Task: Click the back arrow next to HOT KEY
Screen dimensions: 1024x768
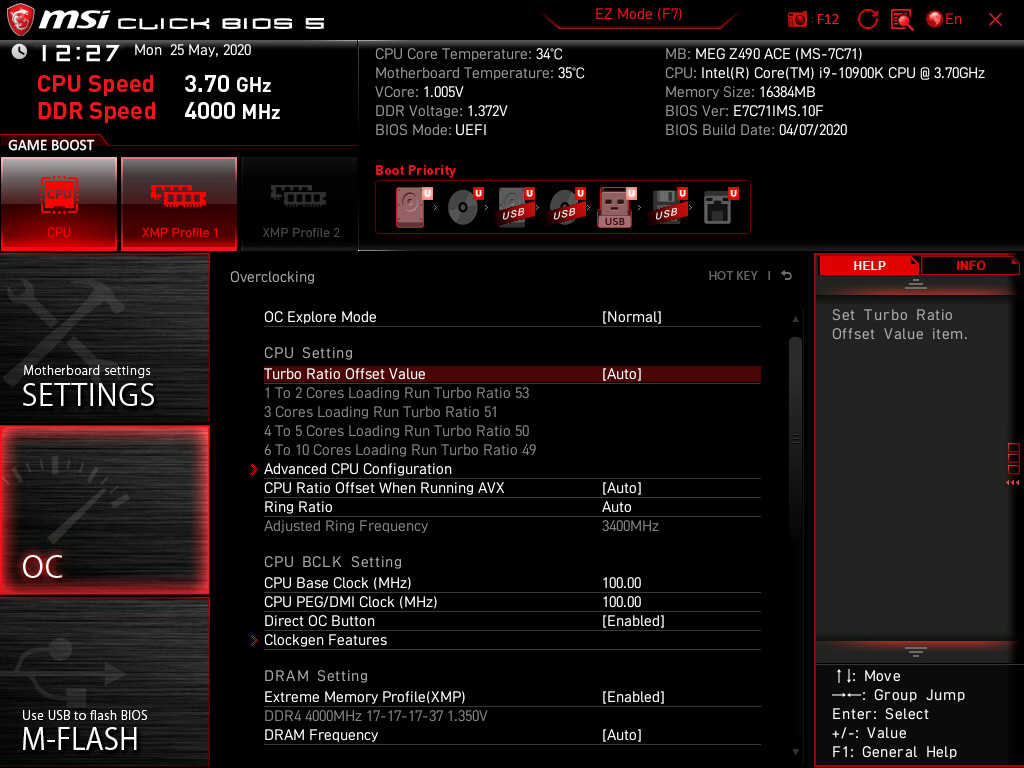Action: click(x=787, y=276)
